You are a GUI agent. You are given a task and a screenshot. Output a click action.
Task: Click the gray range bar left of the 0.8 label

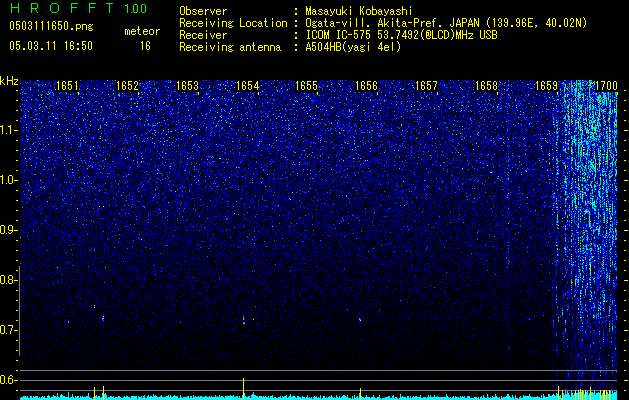(20, 311)
